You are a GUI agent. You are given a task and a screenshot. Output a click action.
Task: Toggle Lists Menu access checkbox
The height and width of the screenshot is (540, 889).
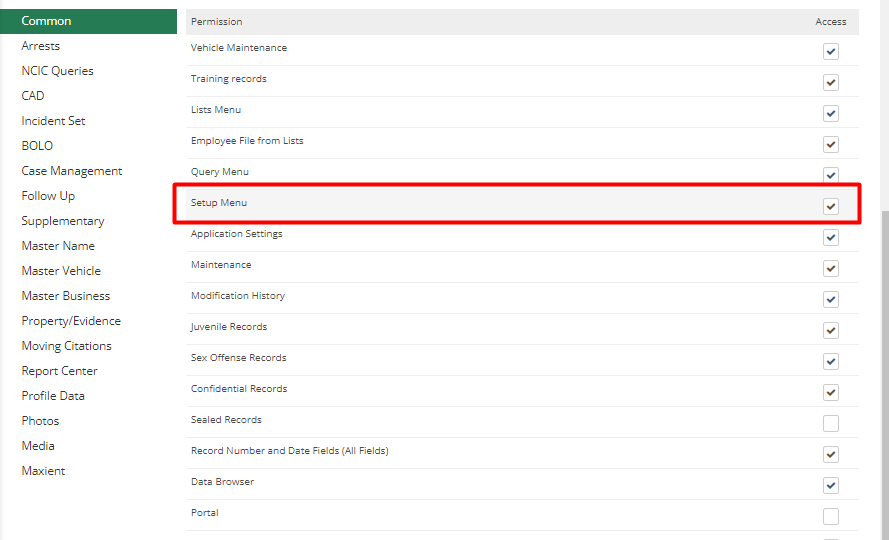coord(831,113)
